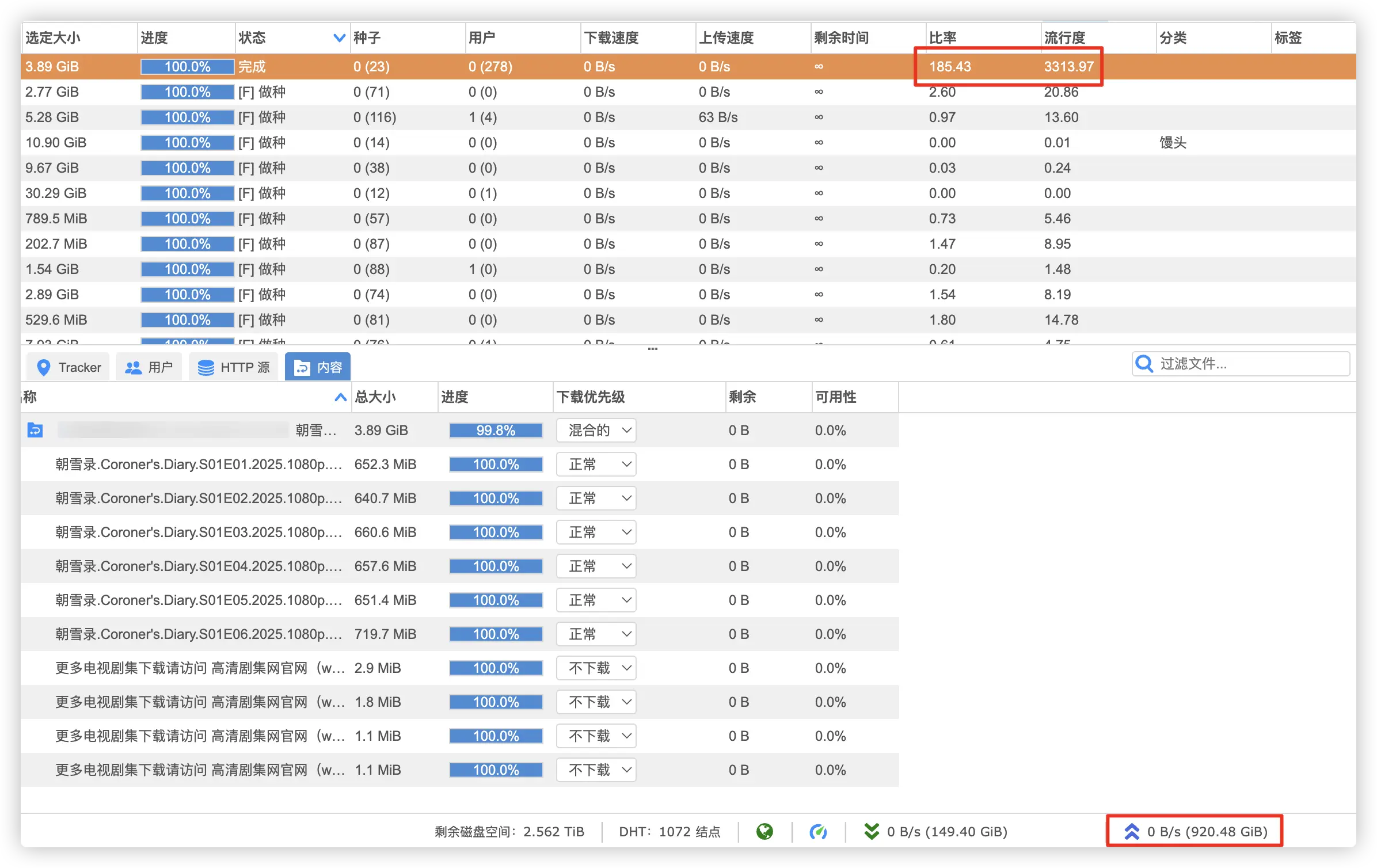Open priority dropdown for the S01E01 file
Screen dimensions: 1377x868
(x=596, y=465)
